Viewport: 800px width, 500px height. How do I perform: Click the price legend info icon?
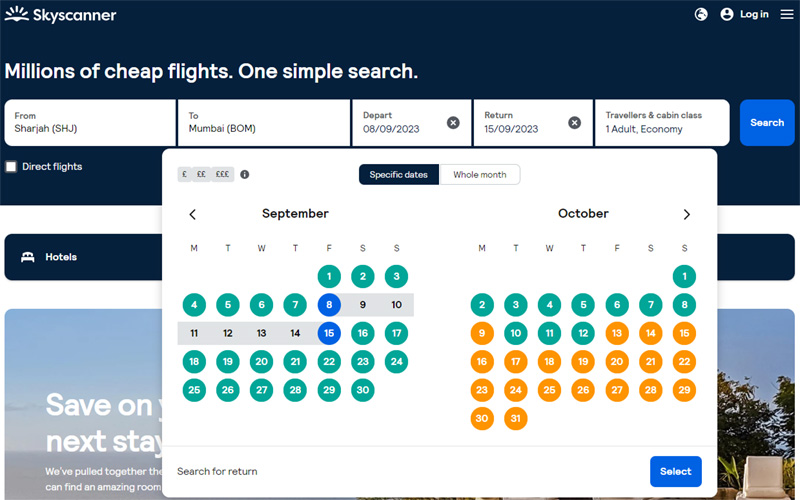click(x=245, y=174)
